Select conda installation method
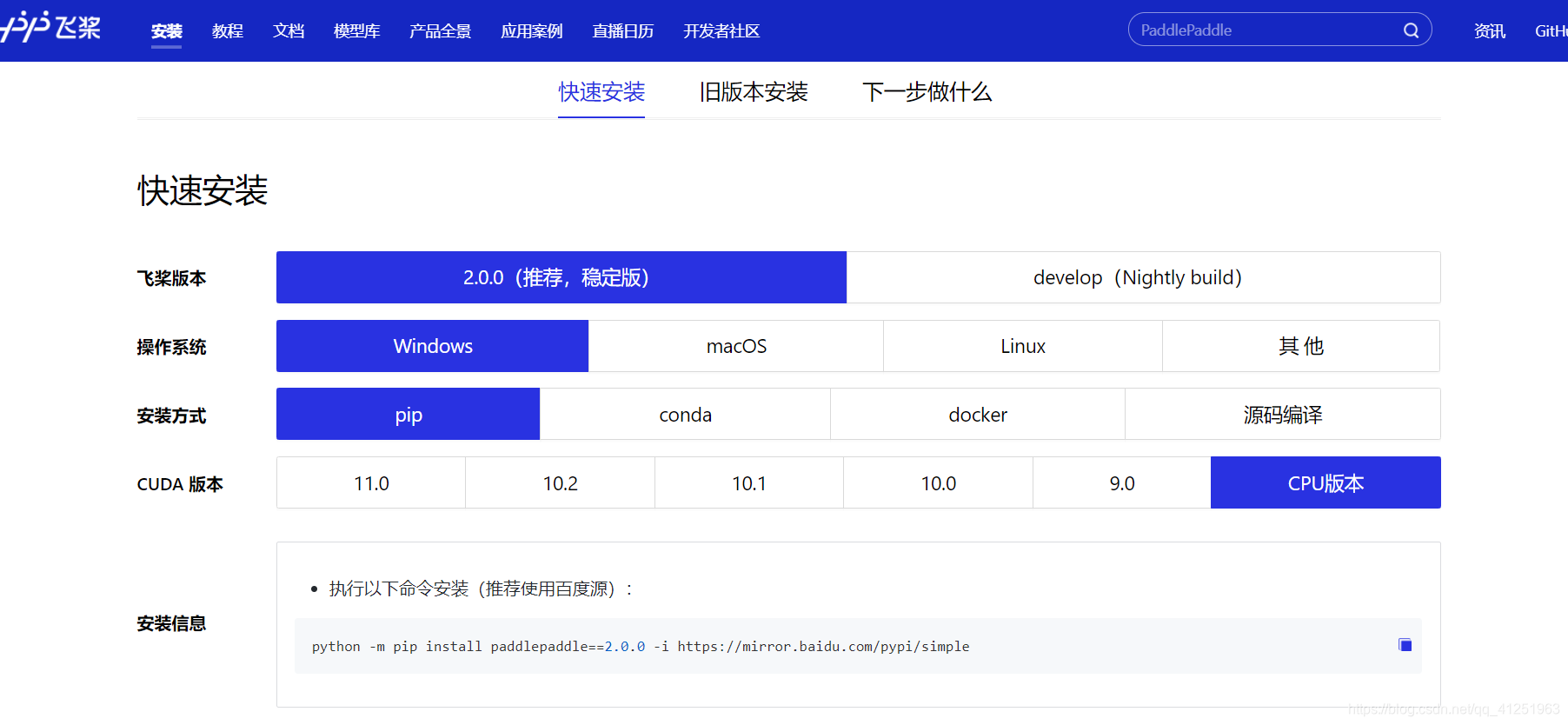The image size is (1568, 725). coord(685,415)
